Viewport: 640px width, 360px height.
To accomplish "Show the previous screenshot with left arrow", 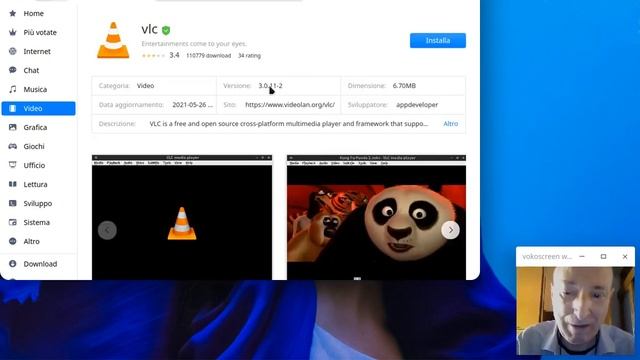I will [107, 230].
